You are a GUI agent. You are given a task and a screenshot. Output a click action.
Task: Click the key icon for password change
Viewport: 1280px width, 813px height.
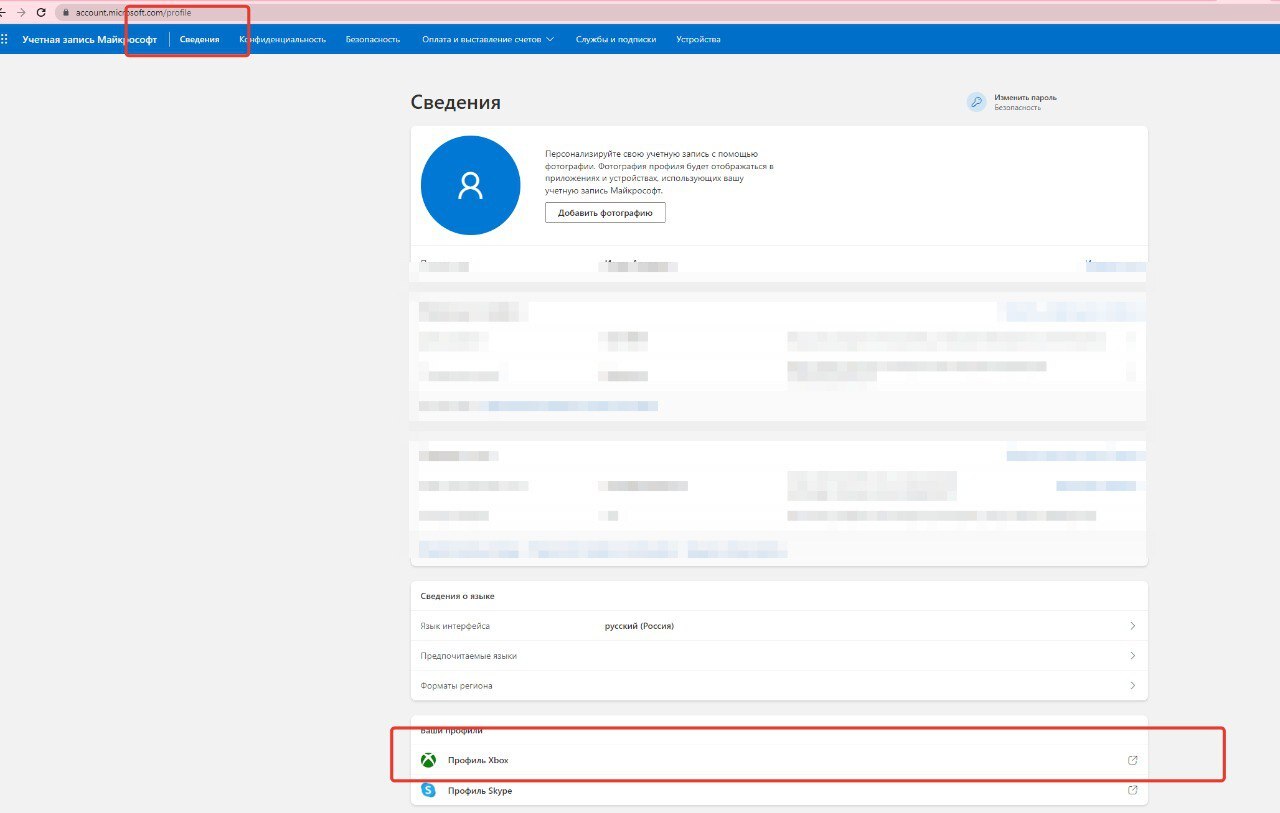976,102
